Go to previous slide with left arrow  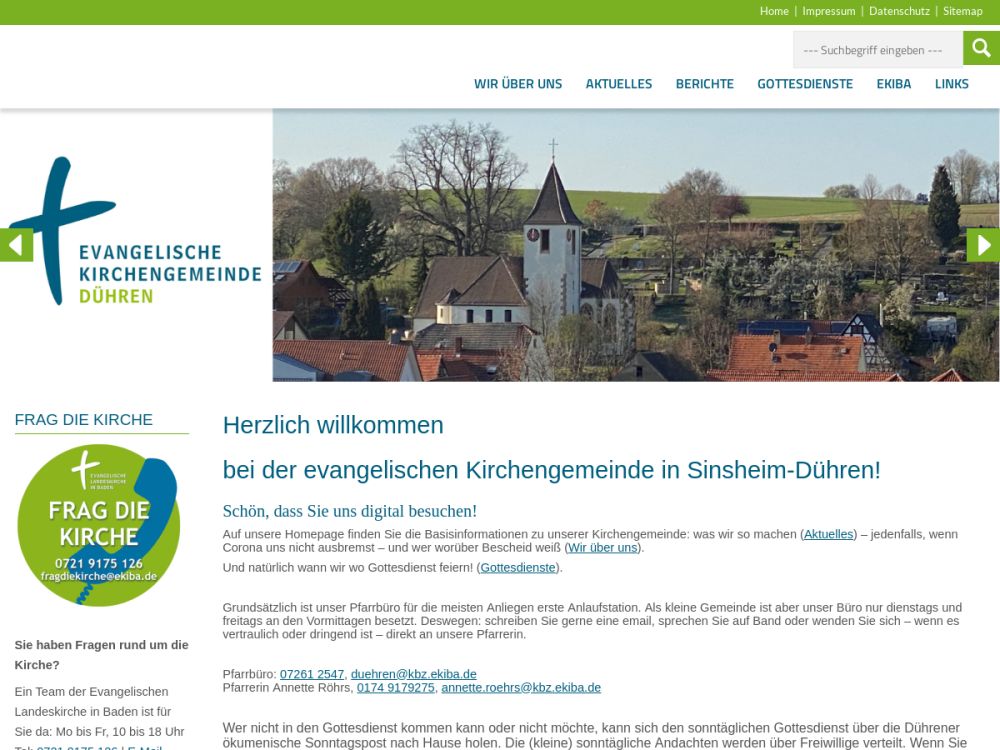16,245
